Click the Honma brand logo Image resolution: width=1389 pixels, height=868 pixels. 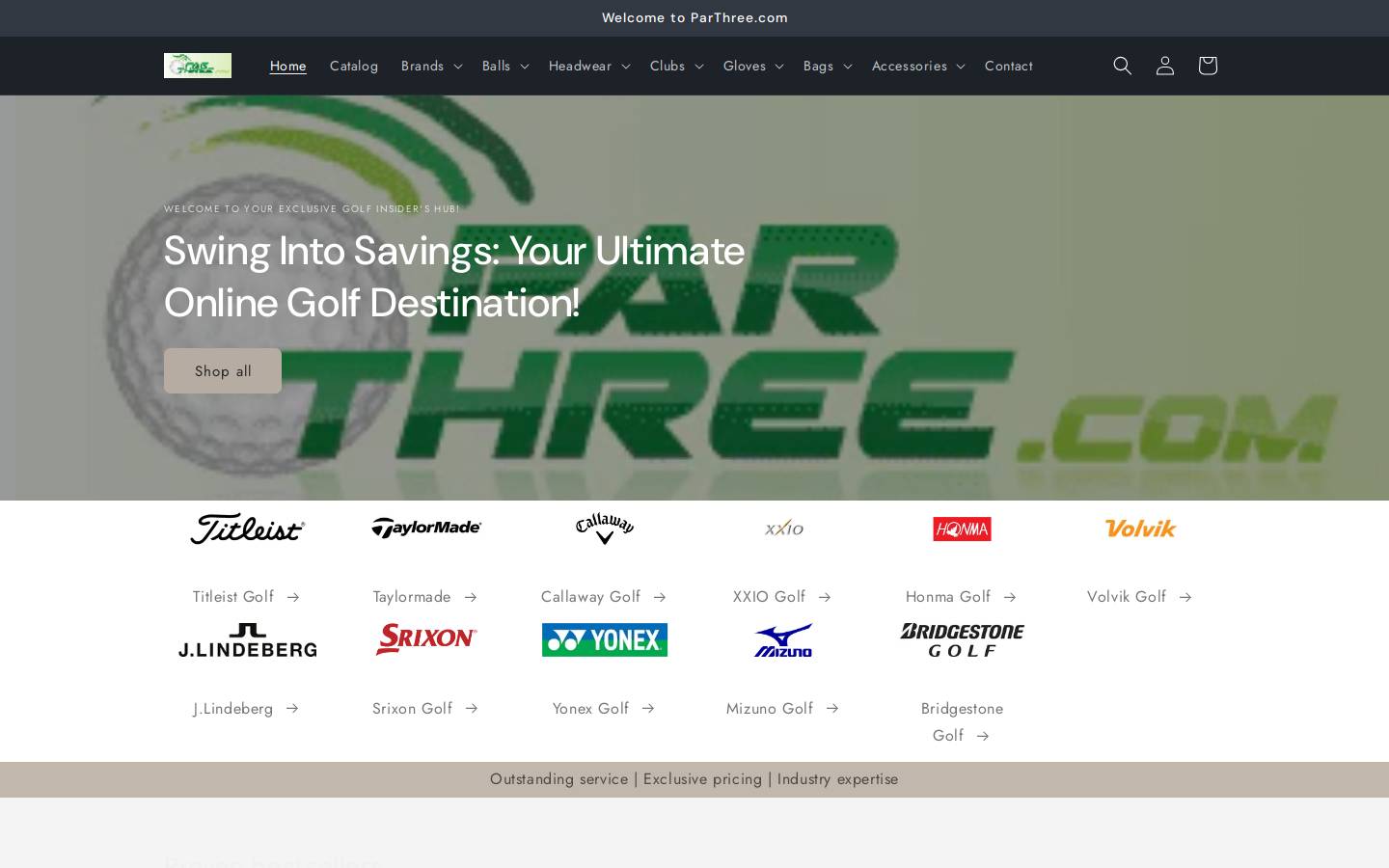pos(962,529)
